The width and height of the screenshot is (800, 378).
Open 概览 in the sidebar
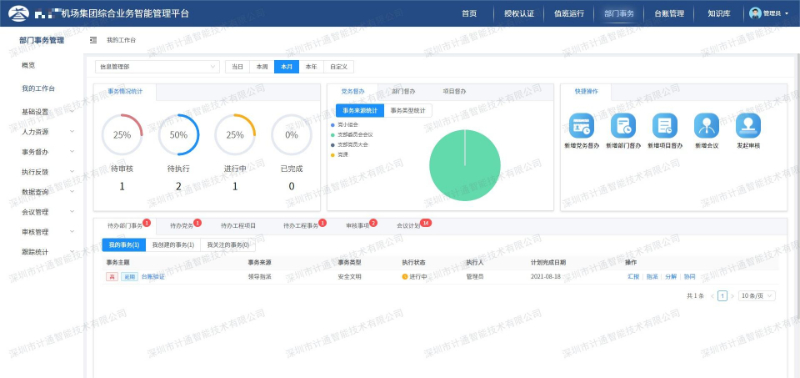pos(28,65)
